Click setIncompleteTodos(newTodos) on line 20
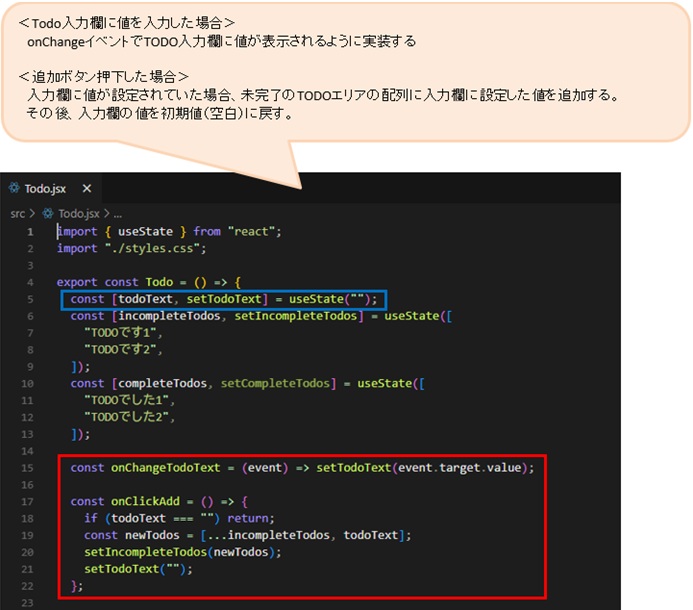Screen dimensions: 693x610 [179, 553]
